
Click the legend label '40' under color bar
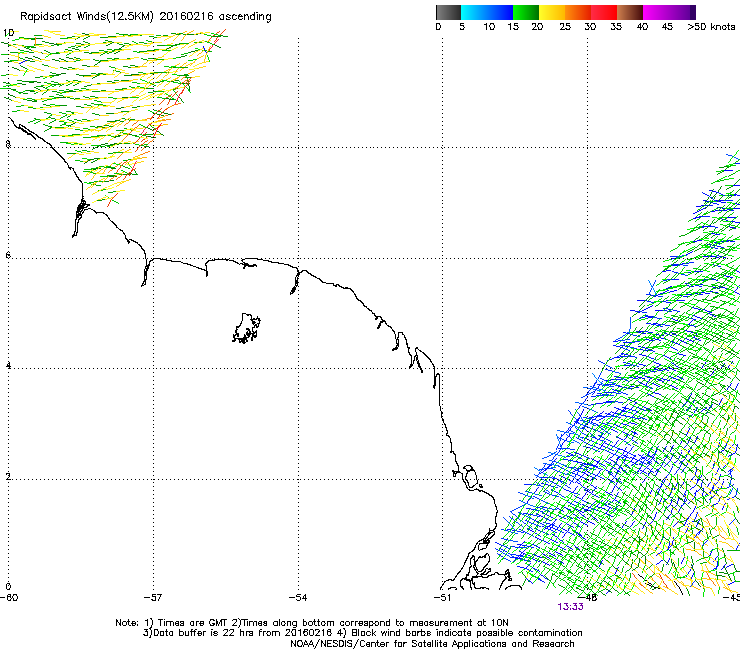pyautogui.click(x=642, y=27)
